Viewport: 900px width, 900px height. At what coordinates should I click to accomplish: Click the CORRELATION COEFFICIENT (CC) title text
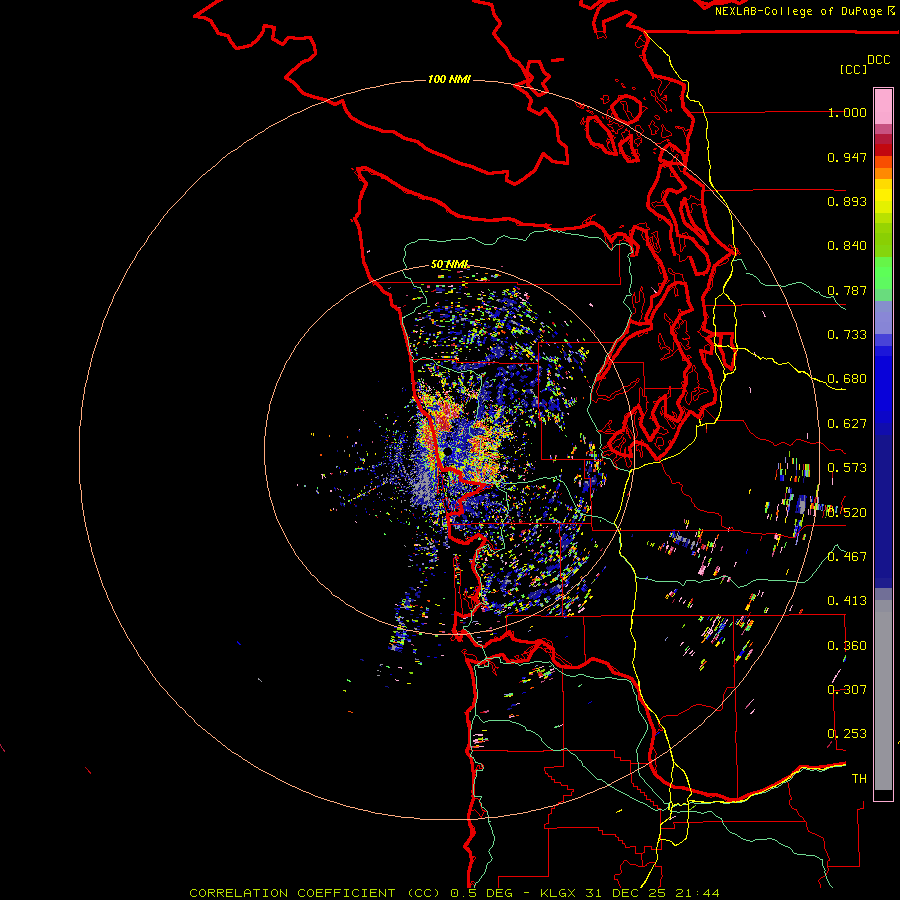(315, 893)
